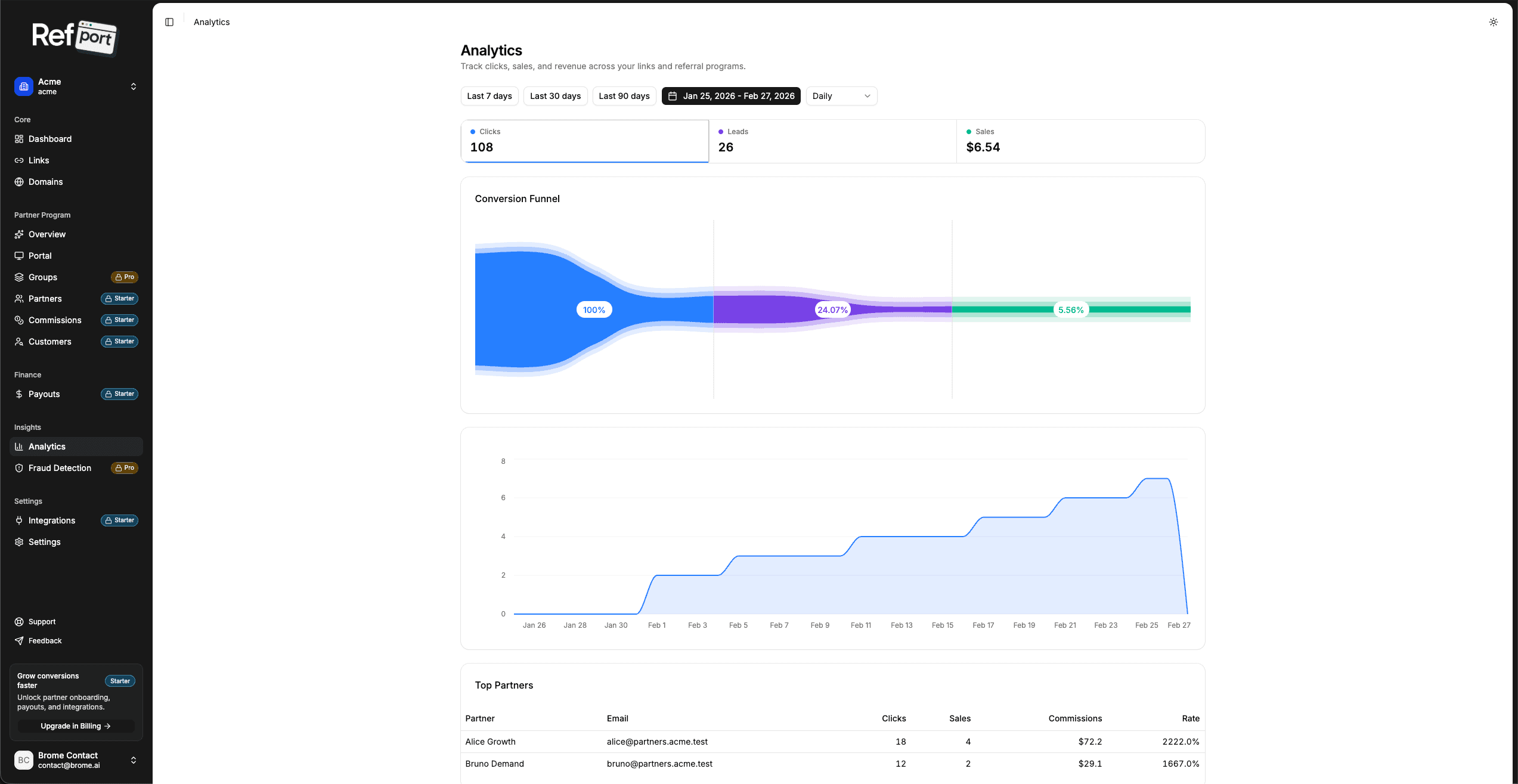Collapse the sidebar using the panel toggle
This screenshot has height=784, width=1518.
coord(170,21)
